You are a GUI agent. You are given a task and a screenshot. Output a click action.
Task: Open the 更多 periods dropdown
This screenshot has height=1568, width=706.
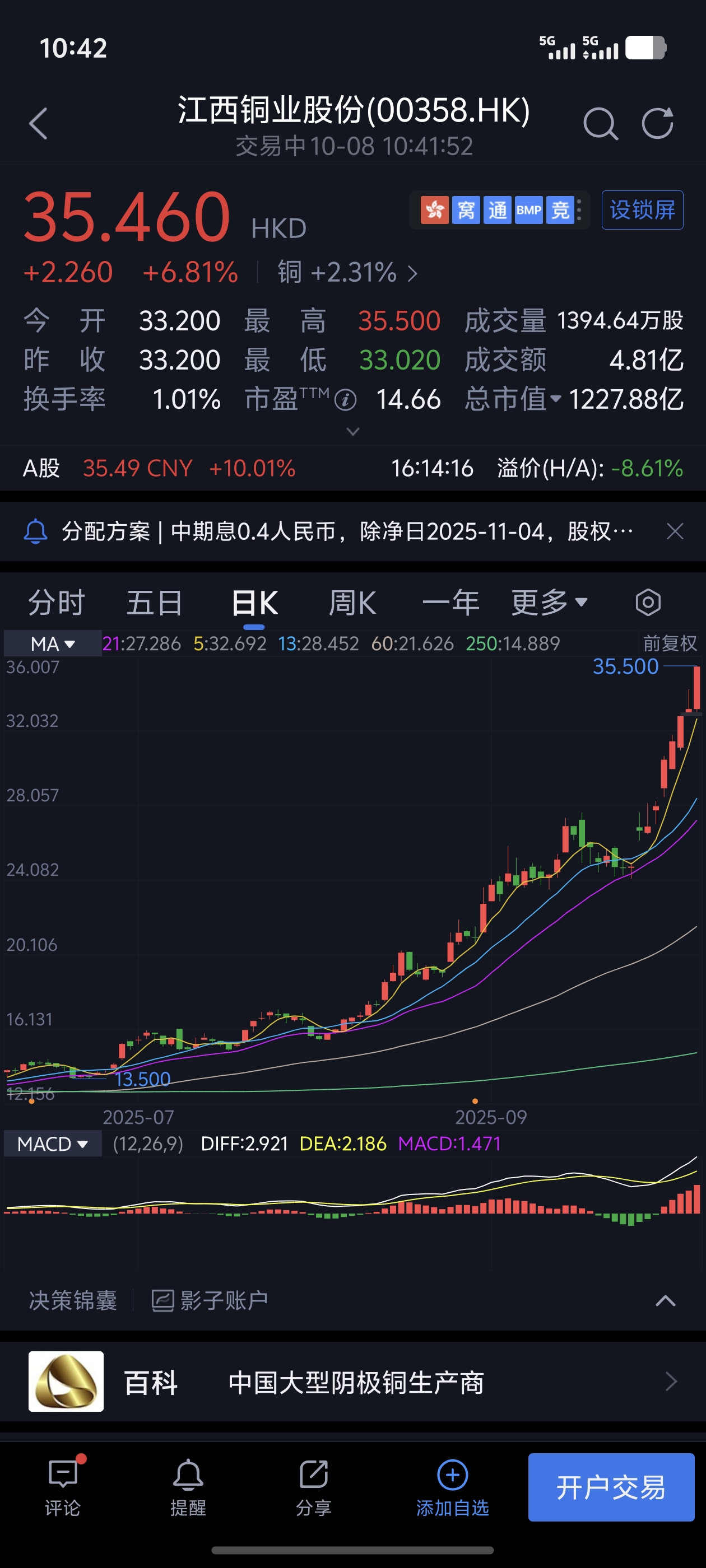tap(549, 603)
